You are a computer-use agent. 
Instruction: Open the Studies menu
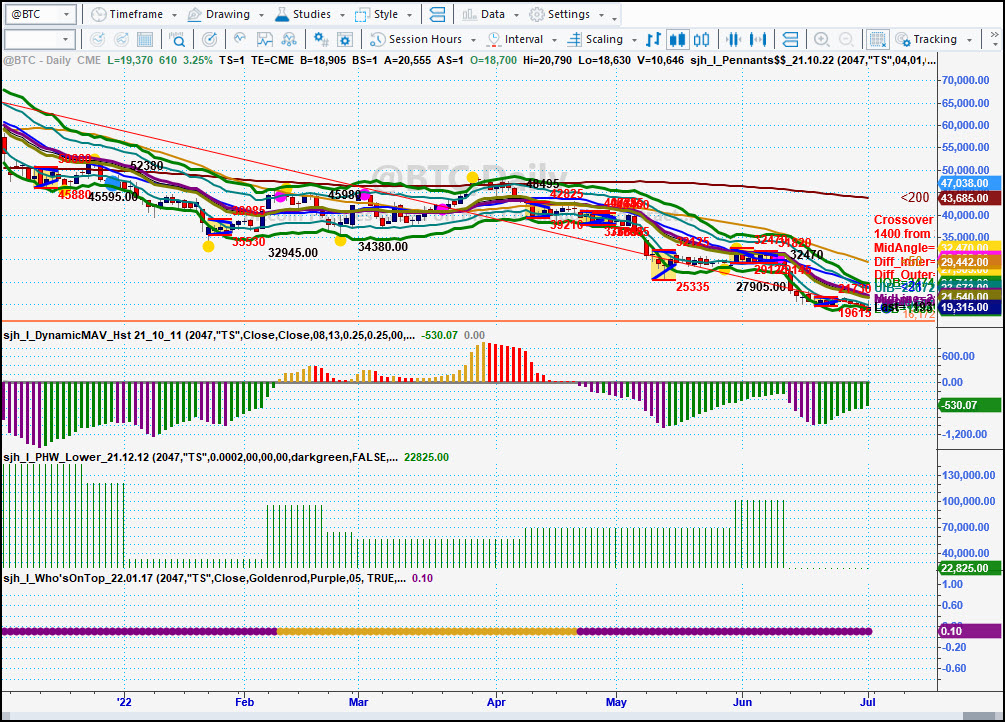(309, 14)
